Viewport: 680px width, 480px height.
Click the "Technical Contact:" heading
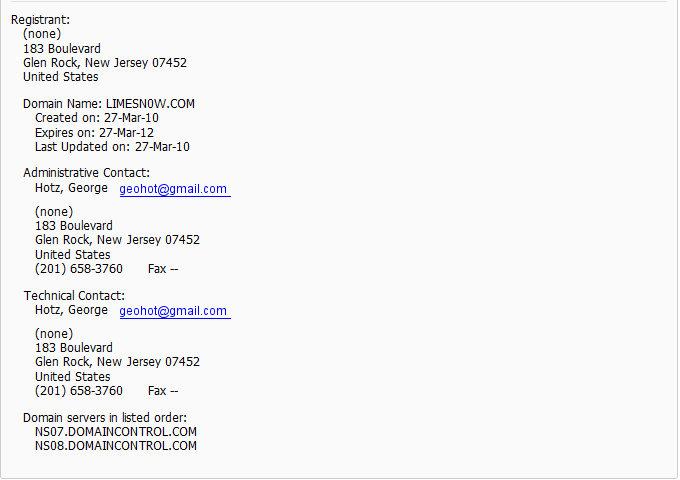click(x=74, y=296)
